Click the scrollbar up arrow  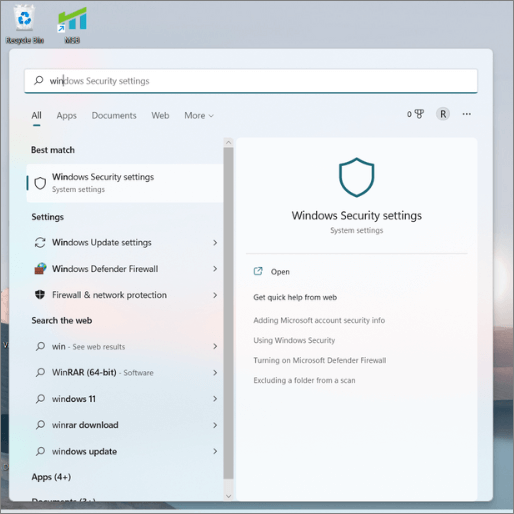click(x=228, y=142)
